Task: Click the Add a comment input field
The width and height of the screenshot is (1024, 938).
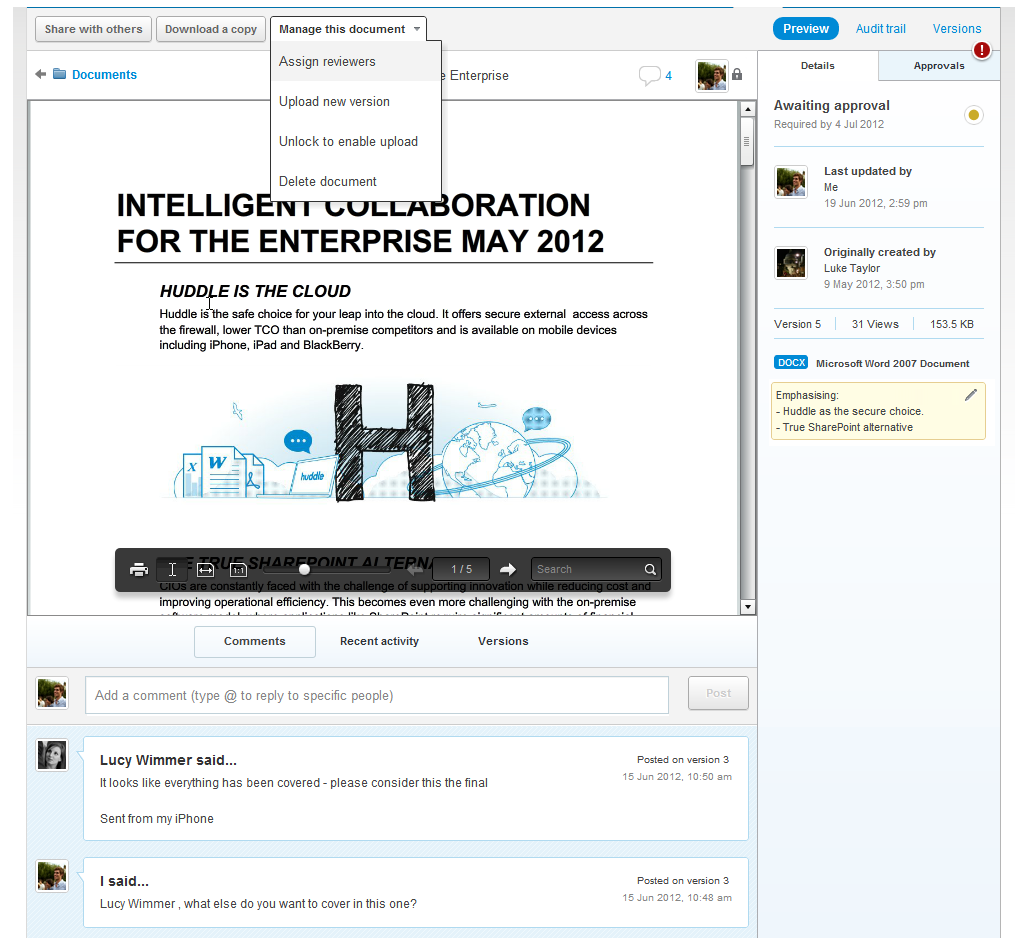Action: pos(376,695)
